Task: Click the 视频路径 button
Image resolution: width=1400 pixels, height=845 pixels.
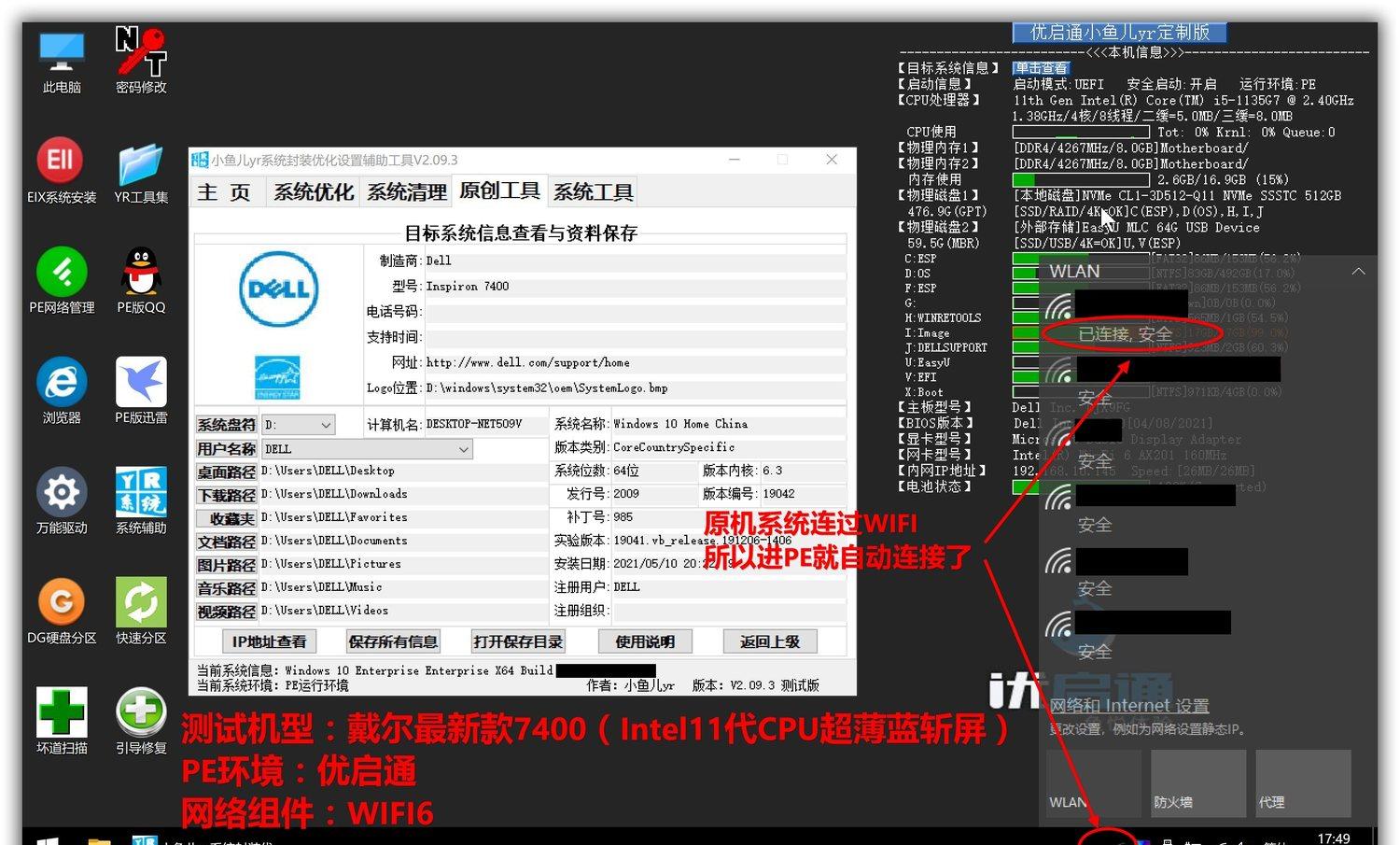Action: click(226, 613)
